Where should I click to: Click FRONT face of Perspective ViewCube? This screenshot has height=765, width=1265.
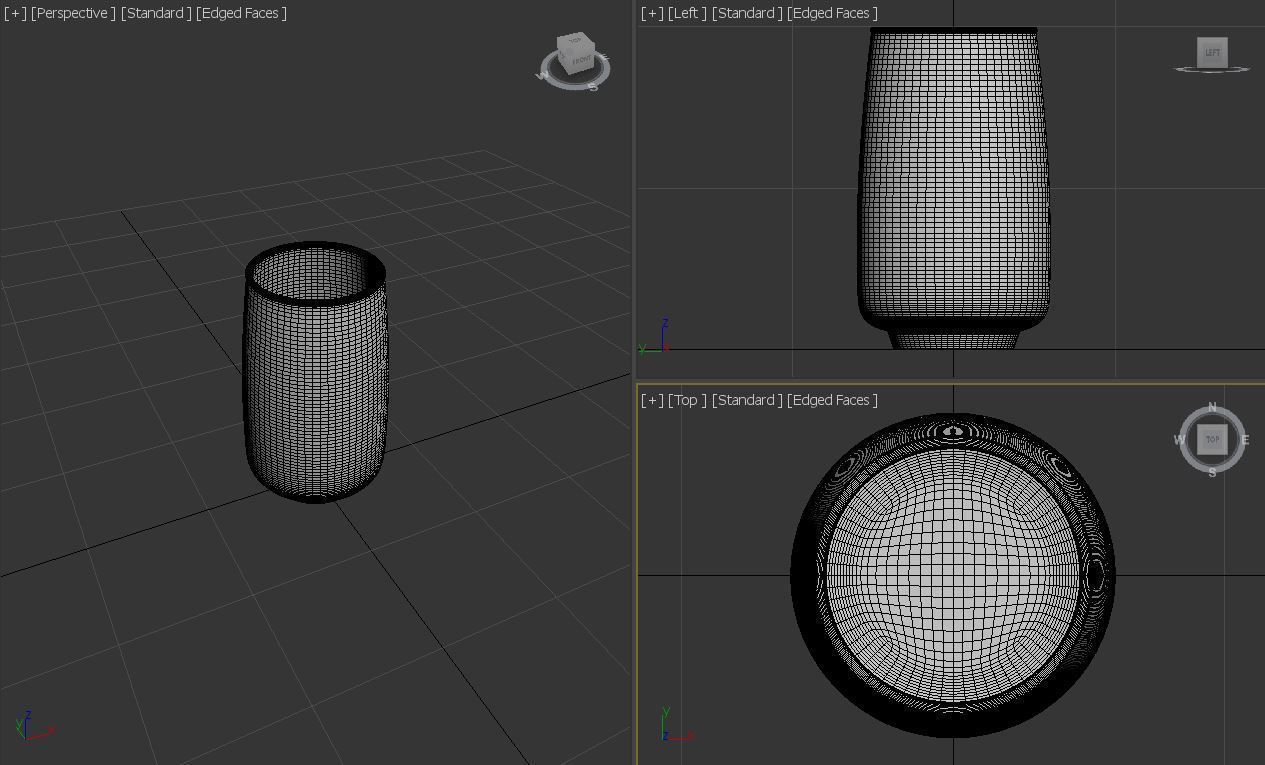click(581, 61)
